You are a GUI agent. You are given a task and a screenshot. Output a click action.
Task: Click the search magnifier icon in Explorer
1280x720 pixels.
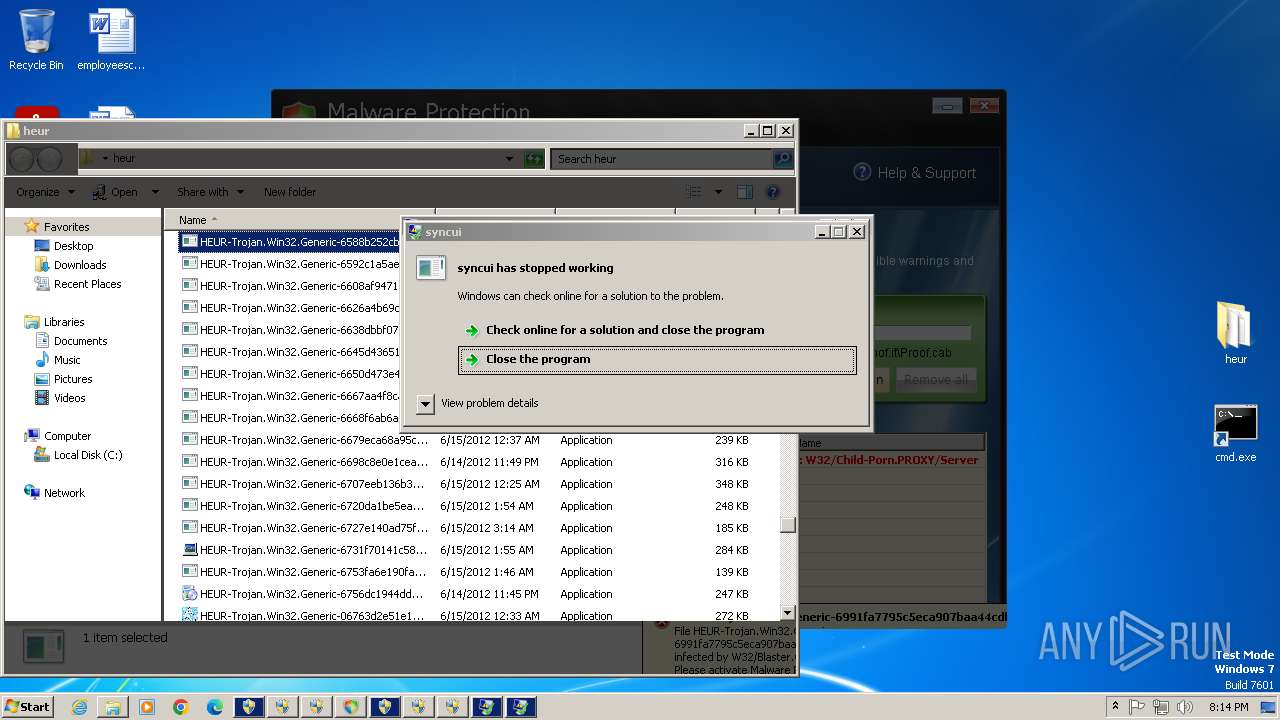[782, 159]
